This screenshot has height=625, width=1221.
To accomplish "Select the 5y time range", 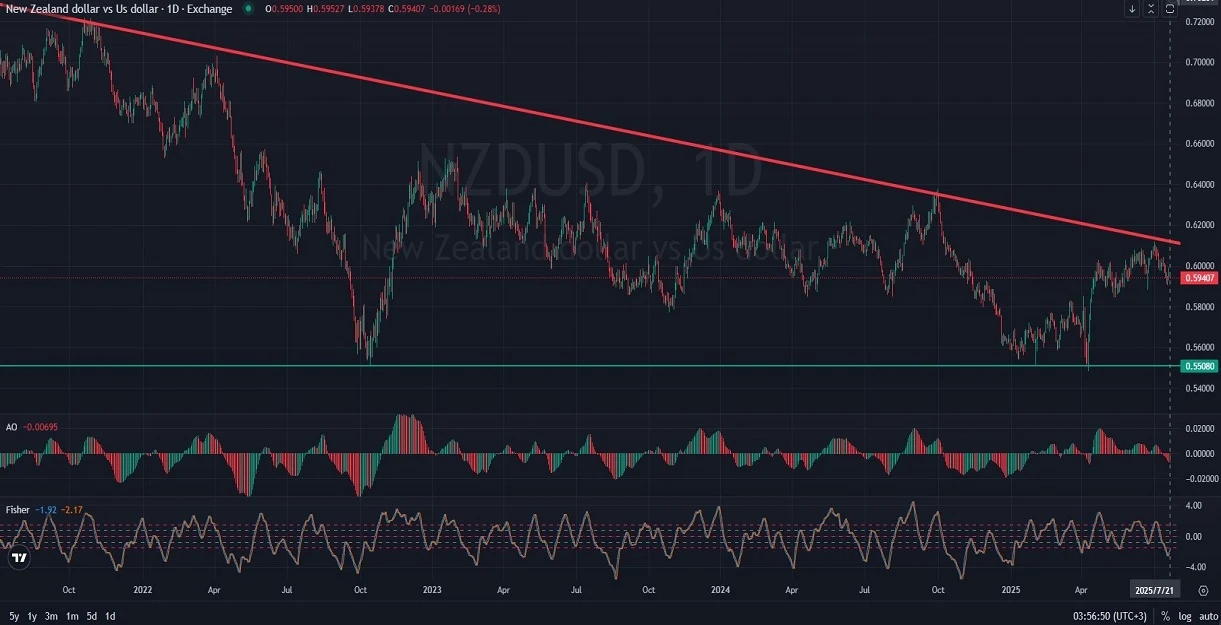I will [x=14, y=616].
